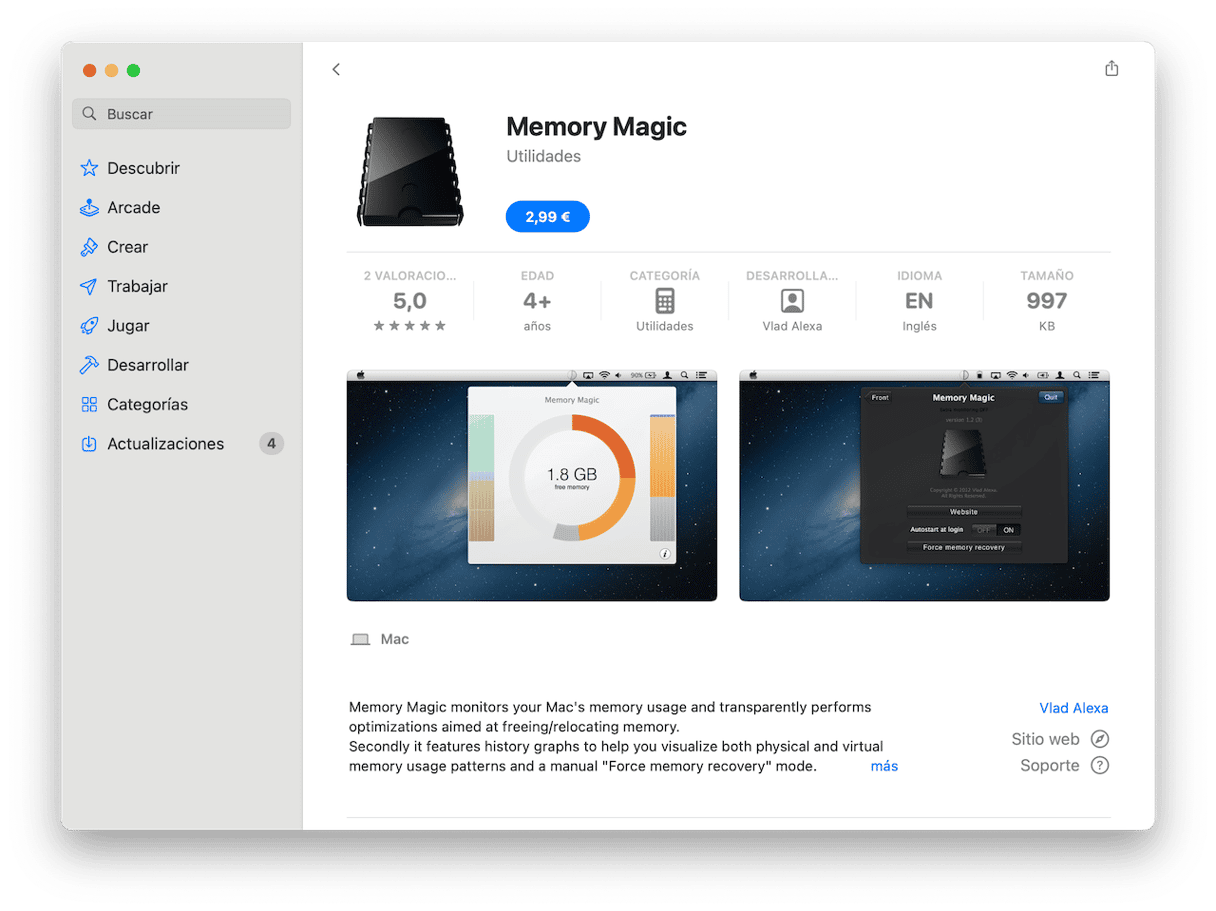Screen dimensions: 1216x911
Task: Click the five-star rating icons
Action: pos(410,326)
